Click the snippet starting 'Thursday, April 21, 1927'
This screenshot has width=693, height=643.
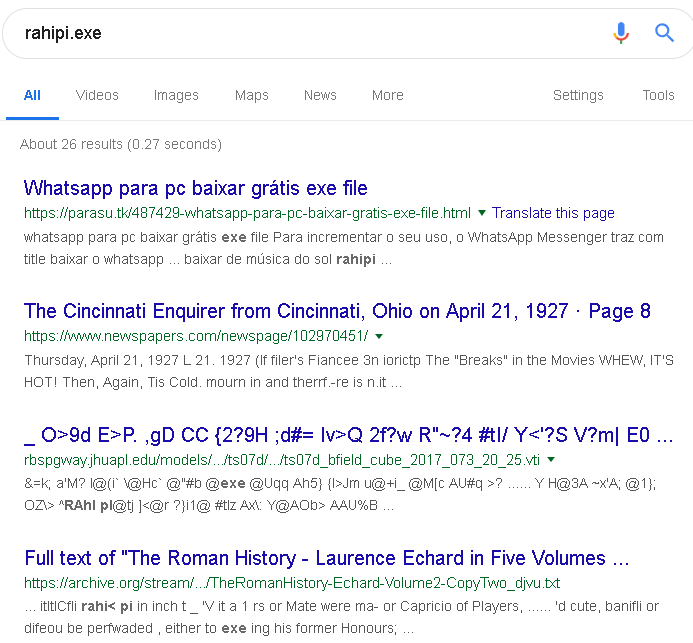tap(349, 371)
